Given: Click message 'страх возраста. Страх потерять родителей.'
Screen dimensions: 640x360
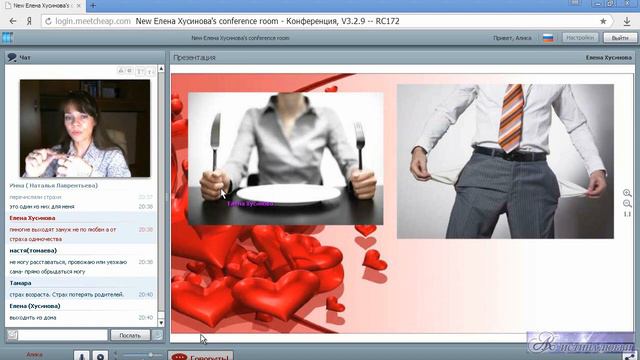Looking at the screenshot, I should pos(66,294).
